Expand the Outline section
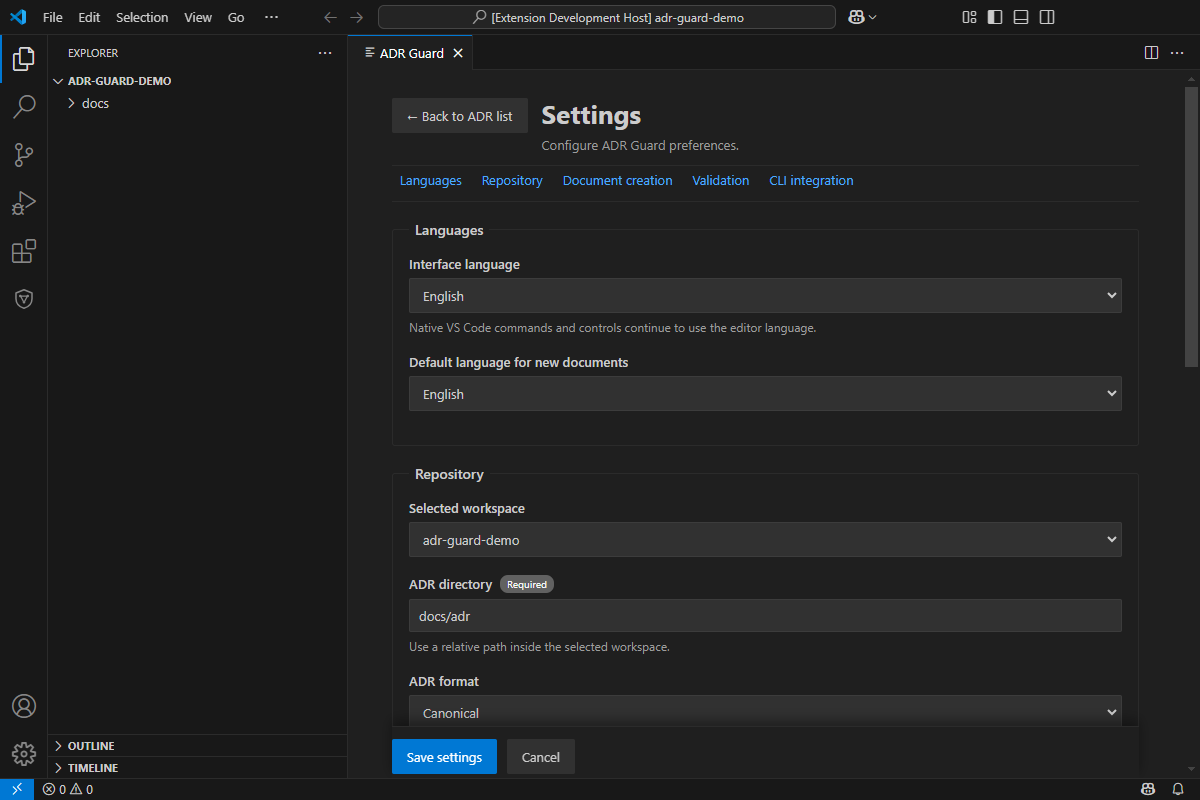 click(x=197, y=746)
